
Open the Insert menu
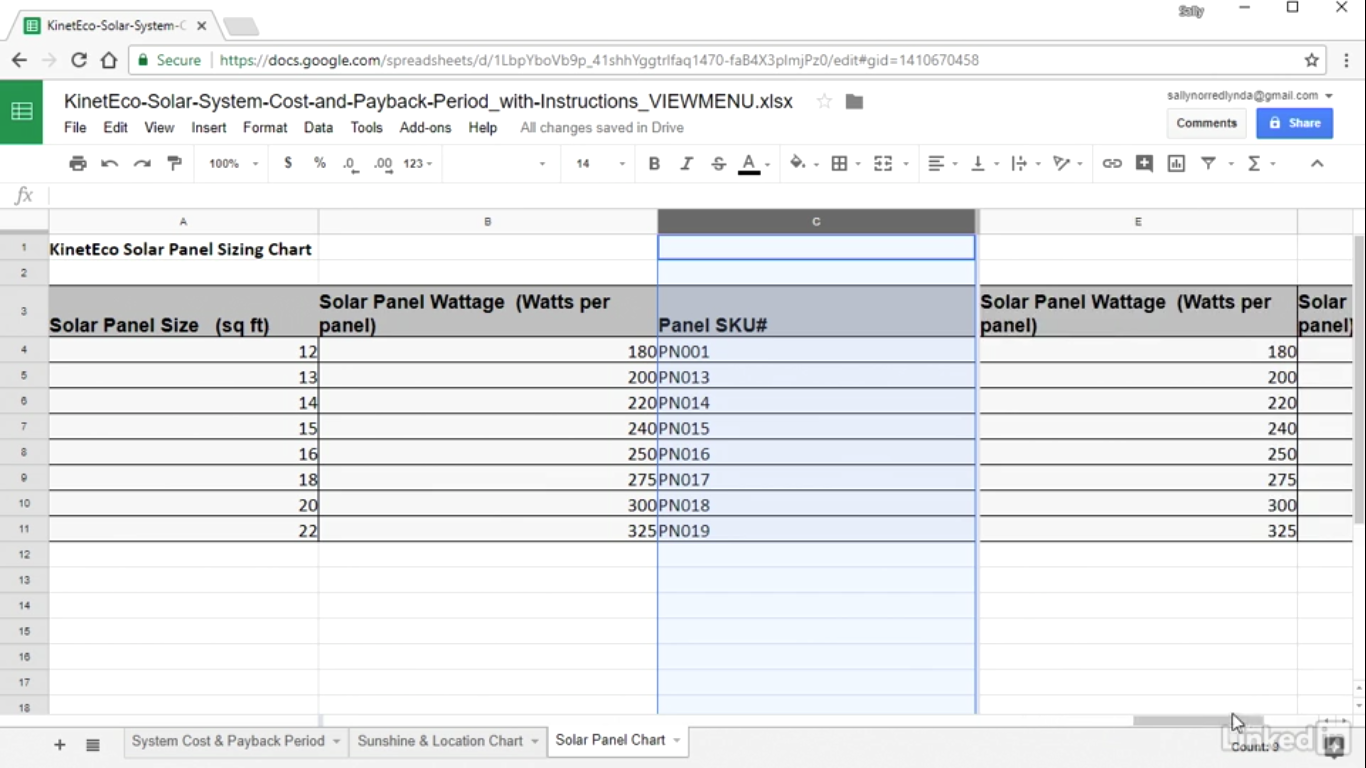[x=209, y=128]
